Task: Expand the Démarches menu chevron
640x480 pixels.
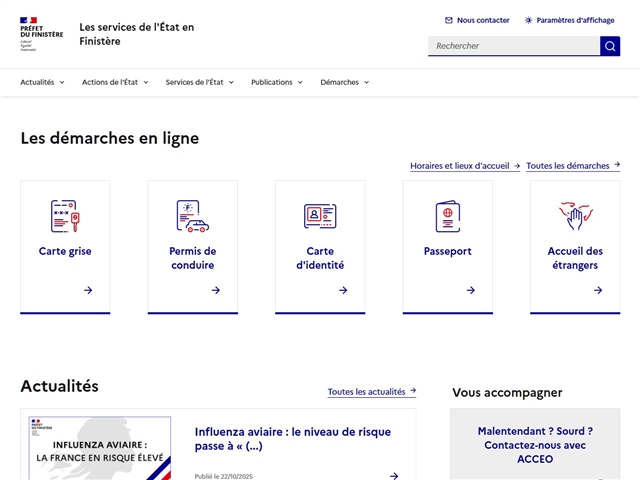Action: point(367,82)
